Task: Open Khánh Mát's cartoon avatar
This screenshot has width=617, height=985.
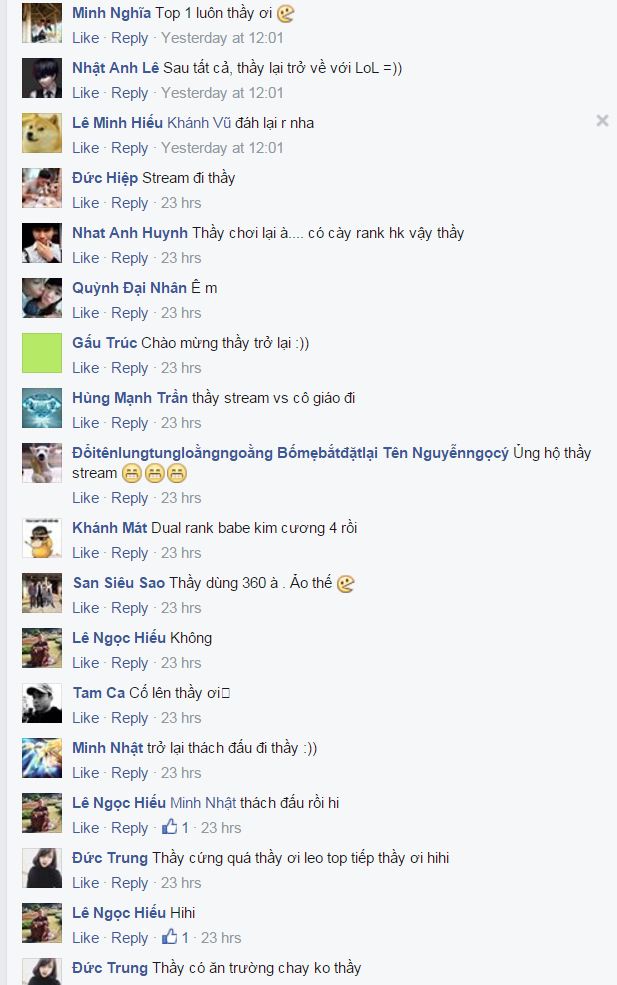Action: pyautogui.click(x=42, y=538)
